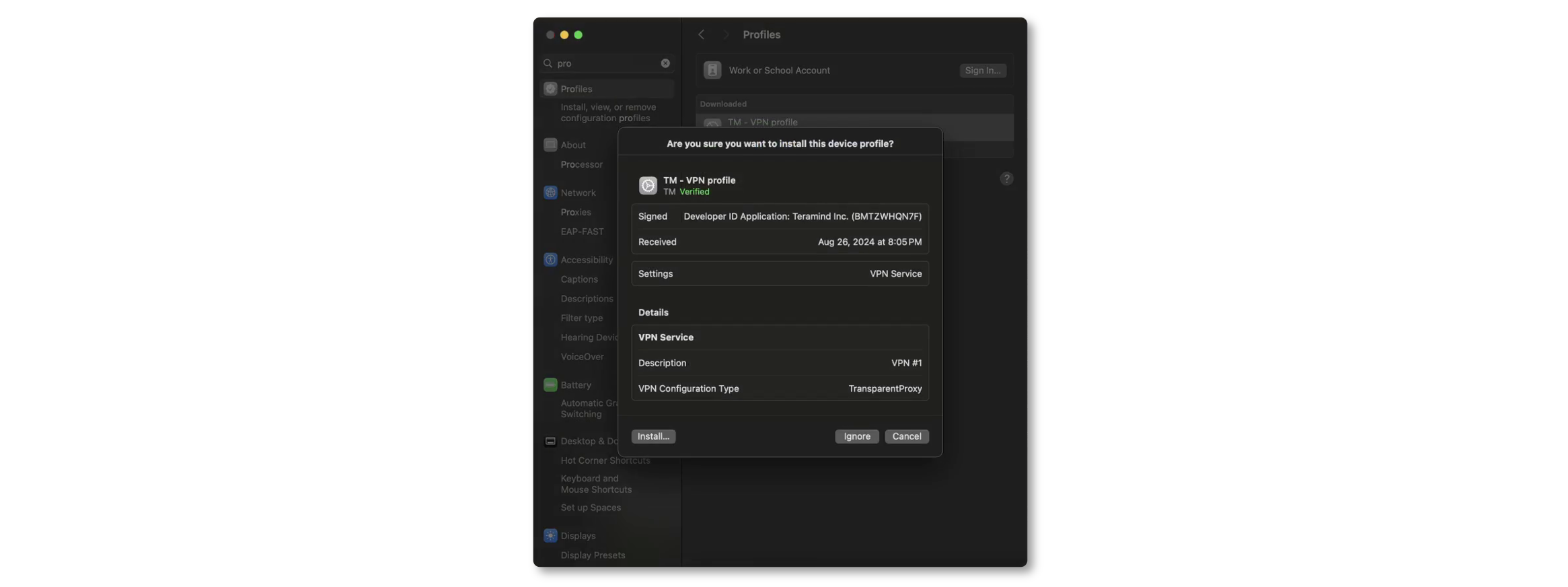Click the Signed Developer ID row
Viewport: 1568px width, 587px height.
tap(780, 217)
